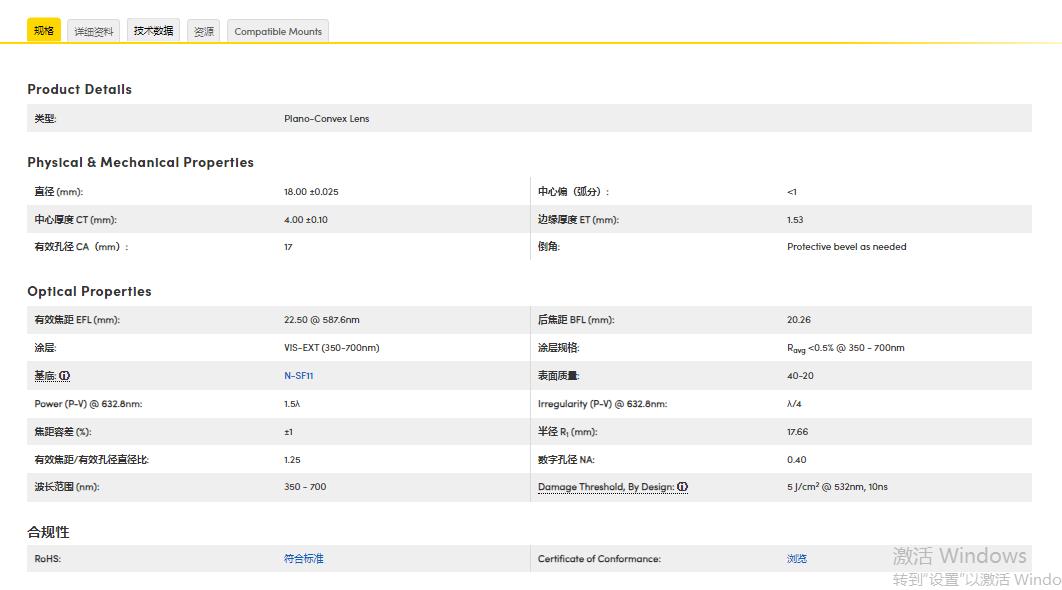
Task: Switch to the 资源 tab
Action: tap(204, 31)
